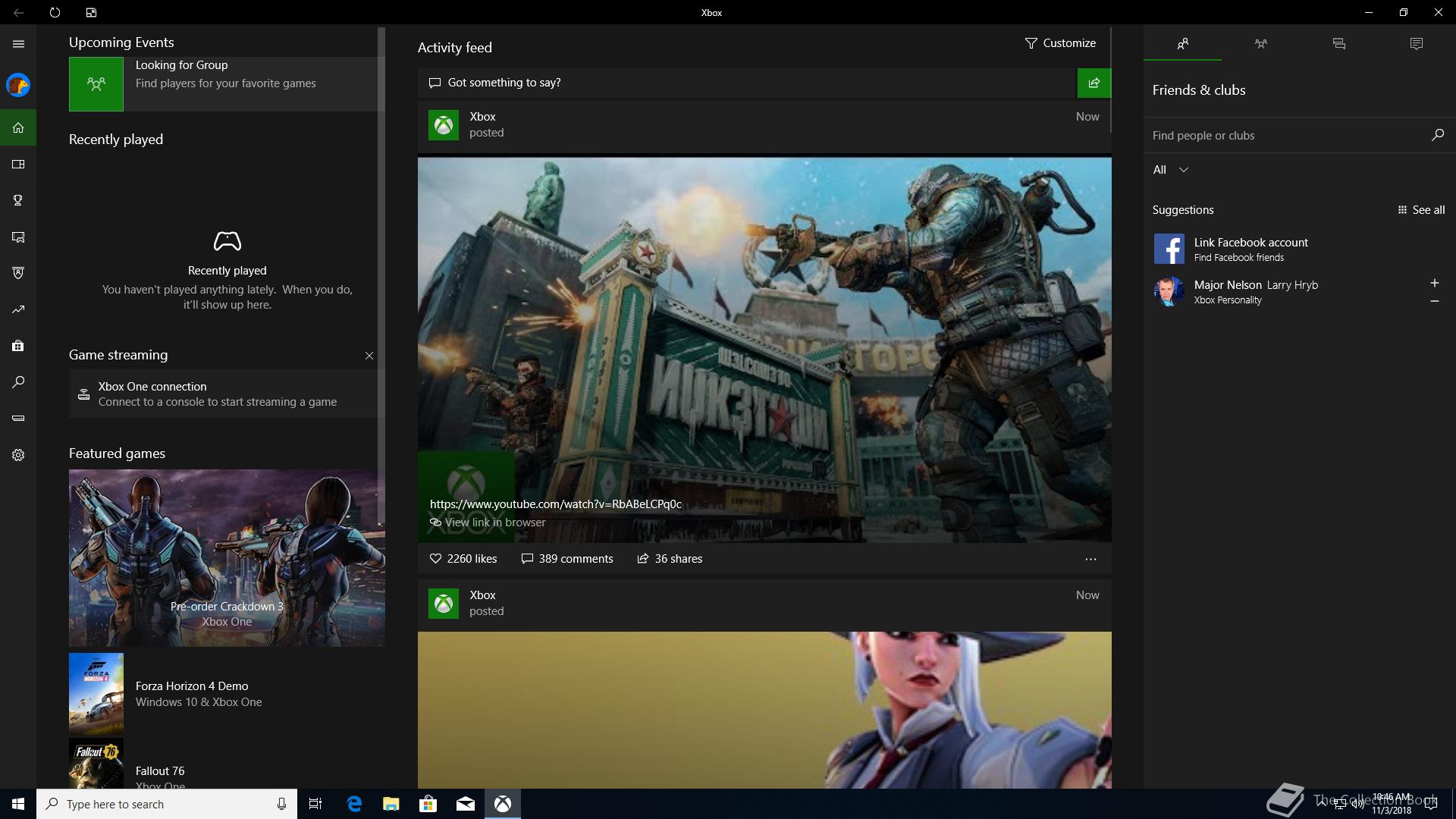Viewport: 1456px width, 819px height.
Task: Click the Facebook logo icon
Action: click(x=1169, y=249)
